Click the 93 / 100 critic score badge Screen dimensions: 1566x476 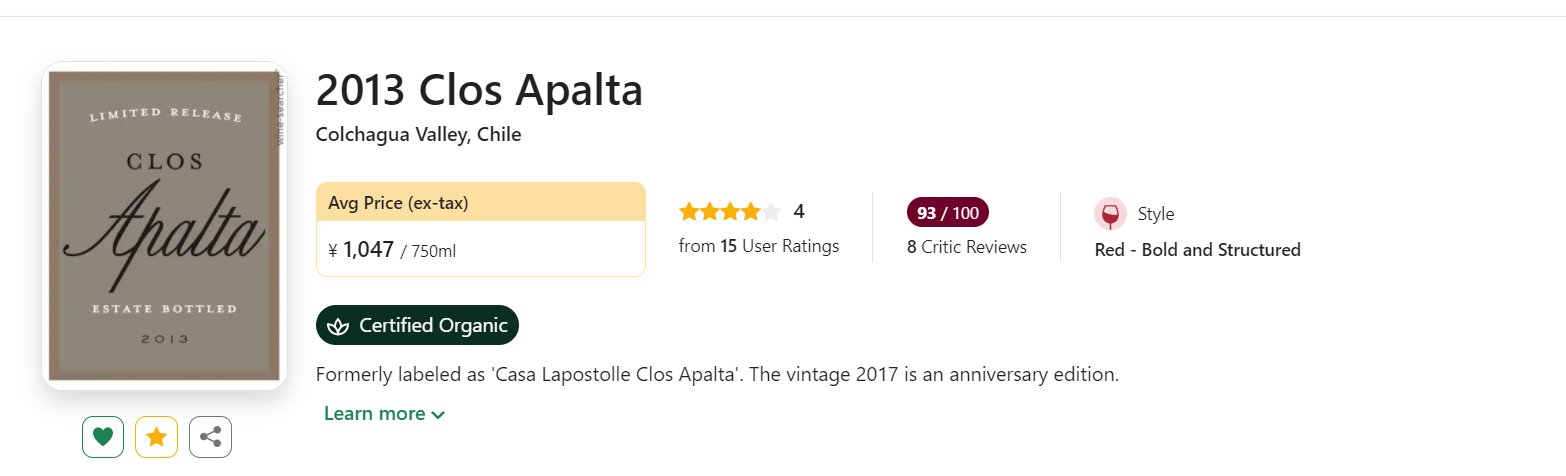click(947, 213)
